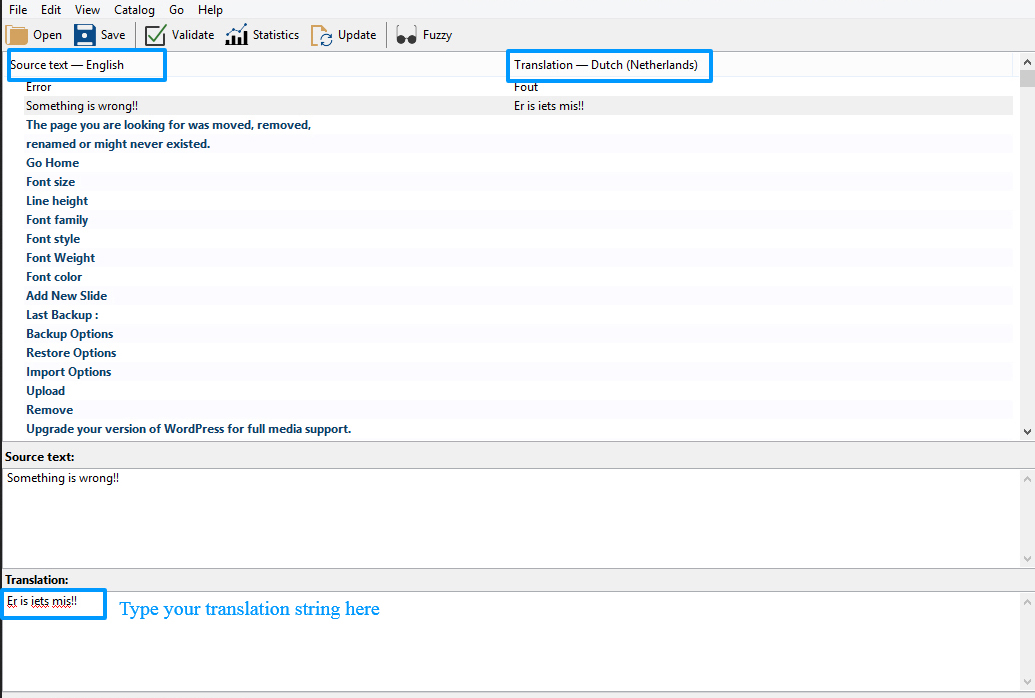Click the Validate checkmark icon
Image resolution: width=1035 pixels, height=698 pixels.
pyautogui.click(x=155, y=35)
